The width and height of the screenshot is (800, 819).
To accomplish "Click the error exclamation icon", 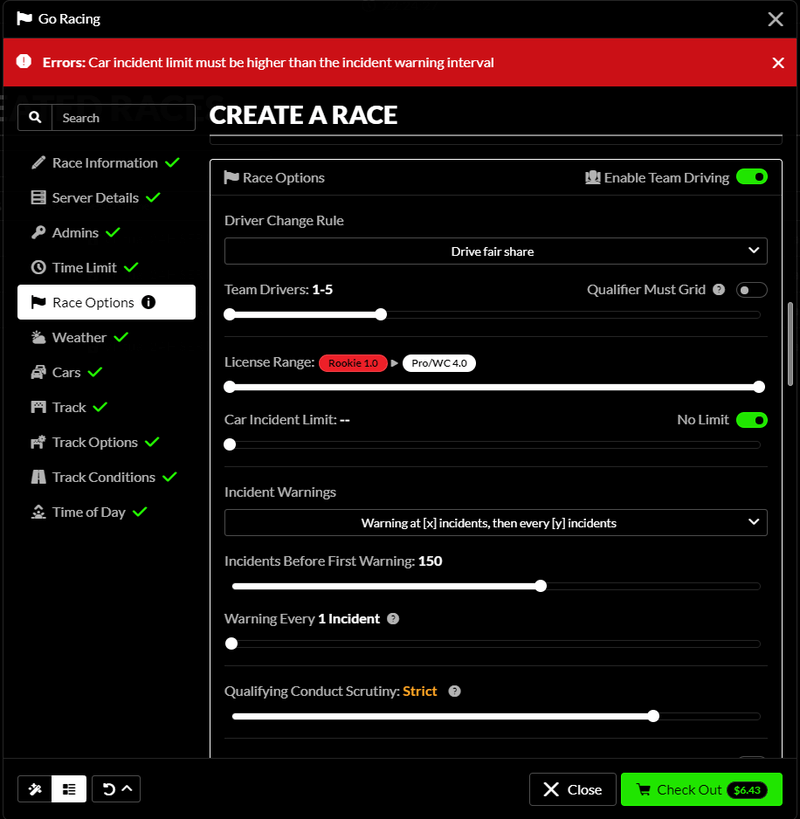I will pyautogui.click(x=23, y=61).
